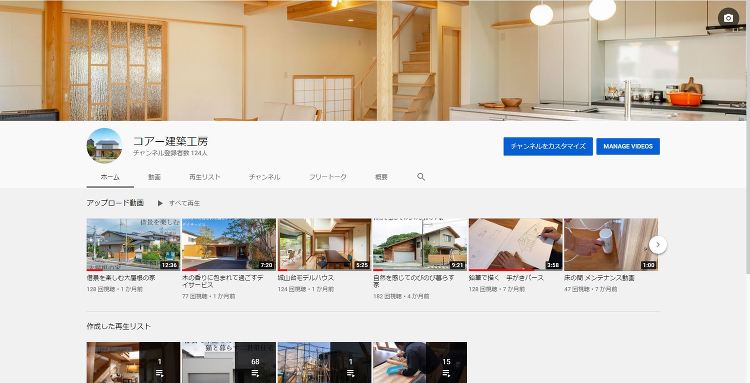Open the construction-site playlist with 1 video
Viewport: 750px width, 383px height.
(x=324, y=362)
